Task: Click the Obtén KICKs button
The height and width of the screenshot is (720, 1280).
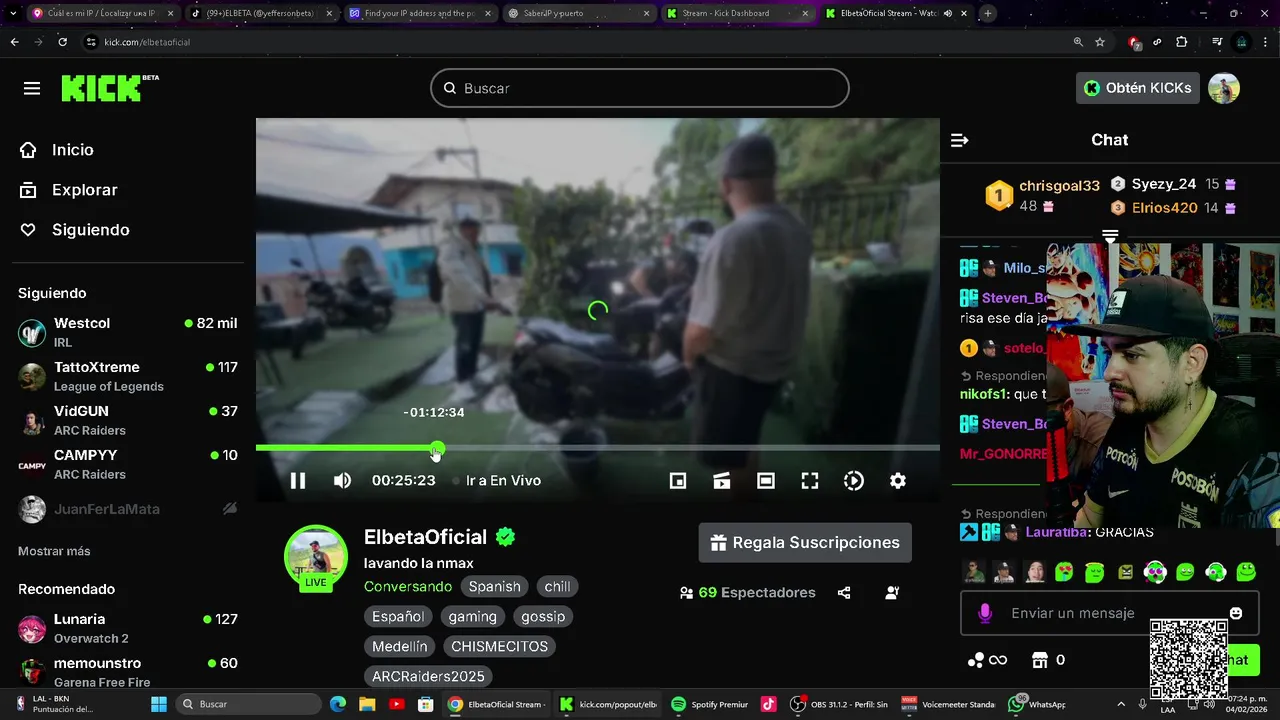Action: point(1138,88)
